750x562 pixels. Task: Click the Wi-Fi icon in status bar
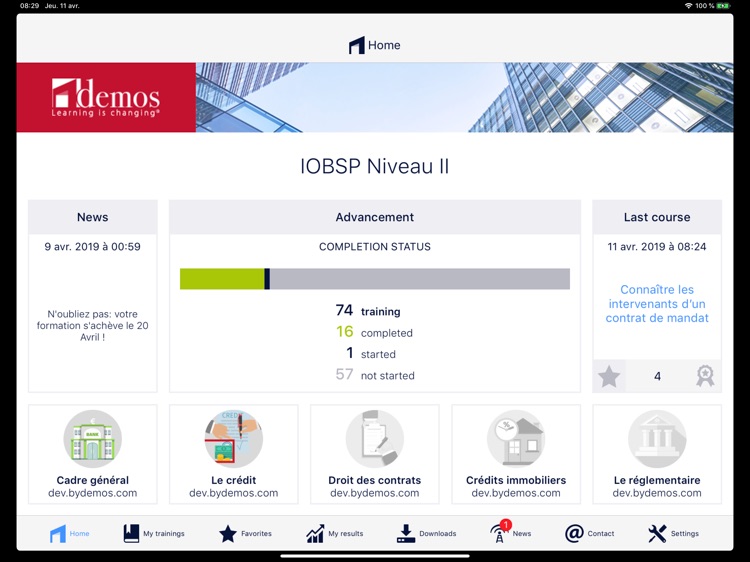click(x=689, y=6)
